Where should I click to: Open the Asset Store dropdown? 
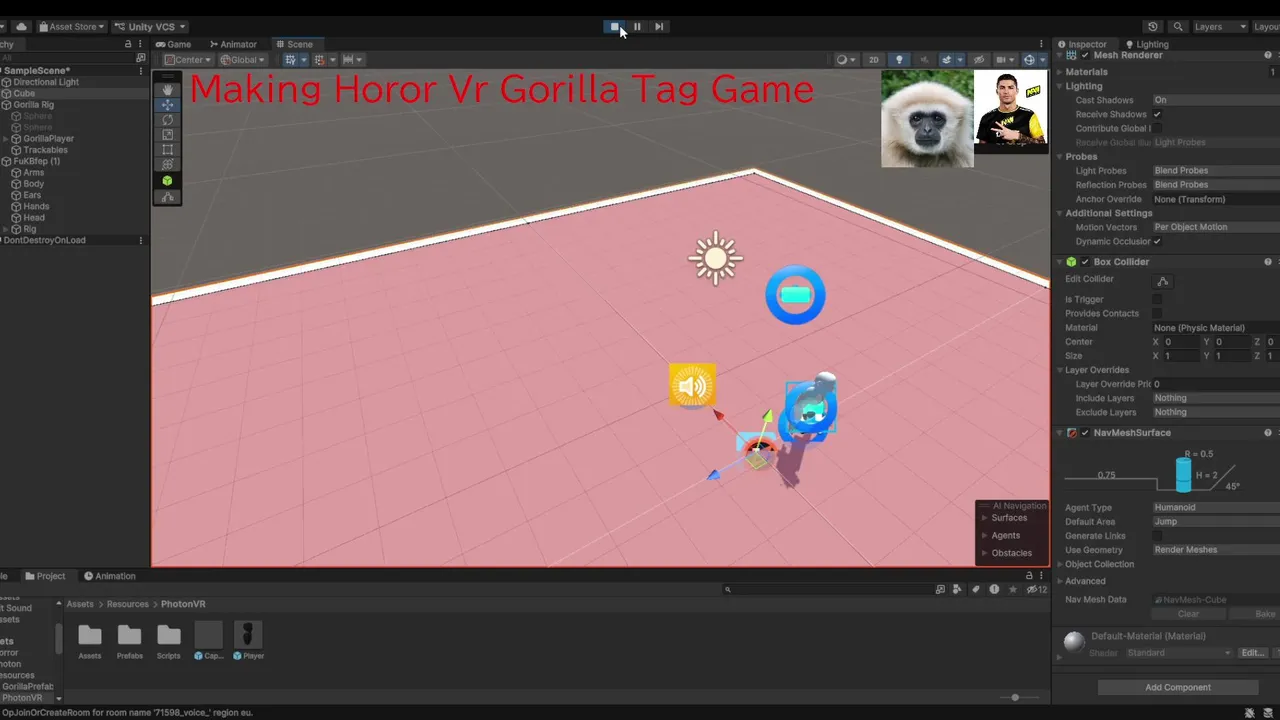[x=72, y=27]
